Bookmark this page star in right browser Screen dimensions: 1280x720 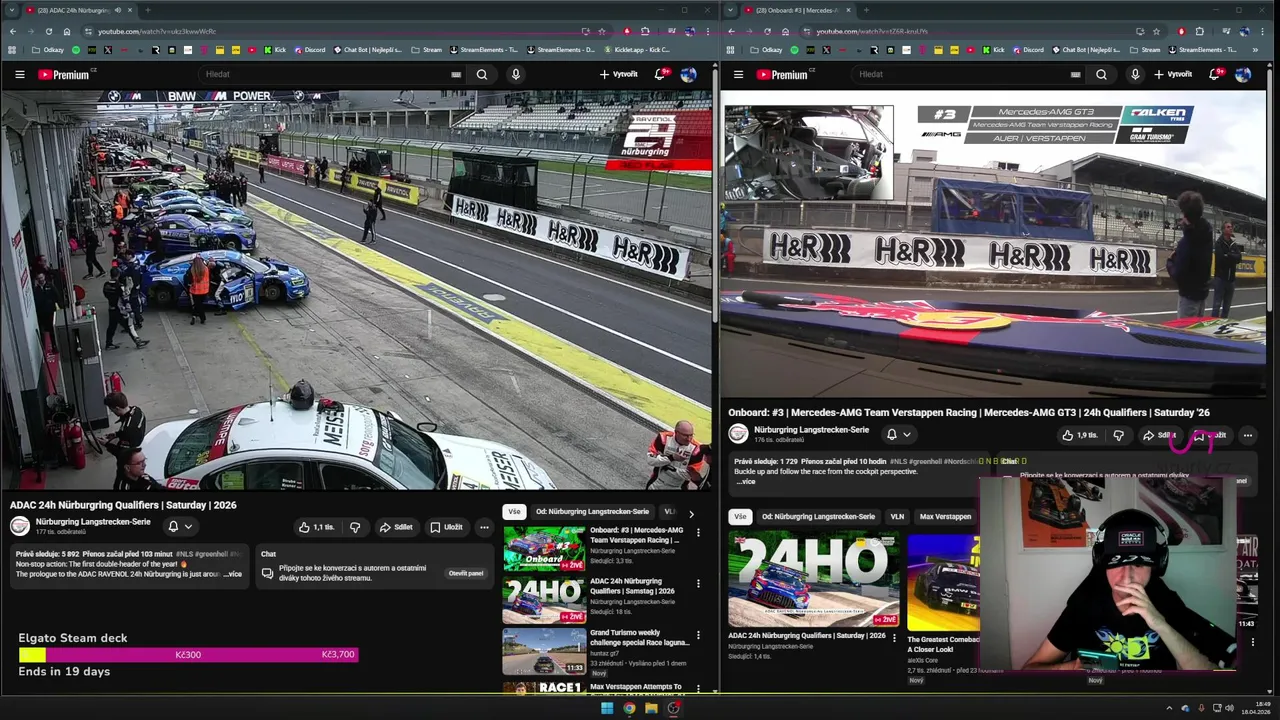1156,31
